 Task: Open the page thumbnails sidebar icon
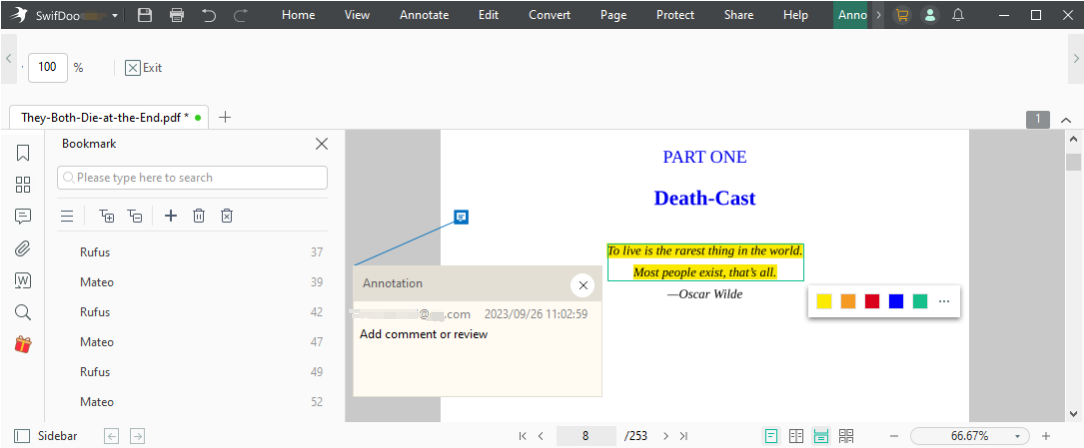point(23,185)
